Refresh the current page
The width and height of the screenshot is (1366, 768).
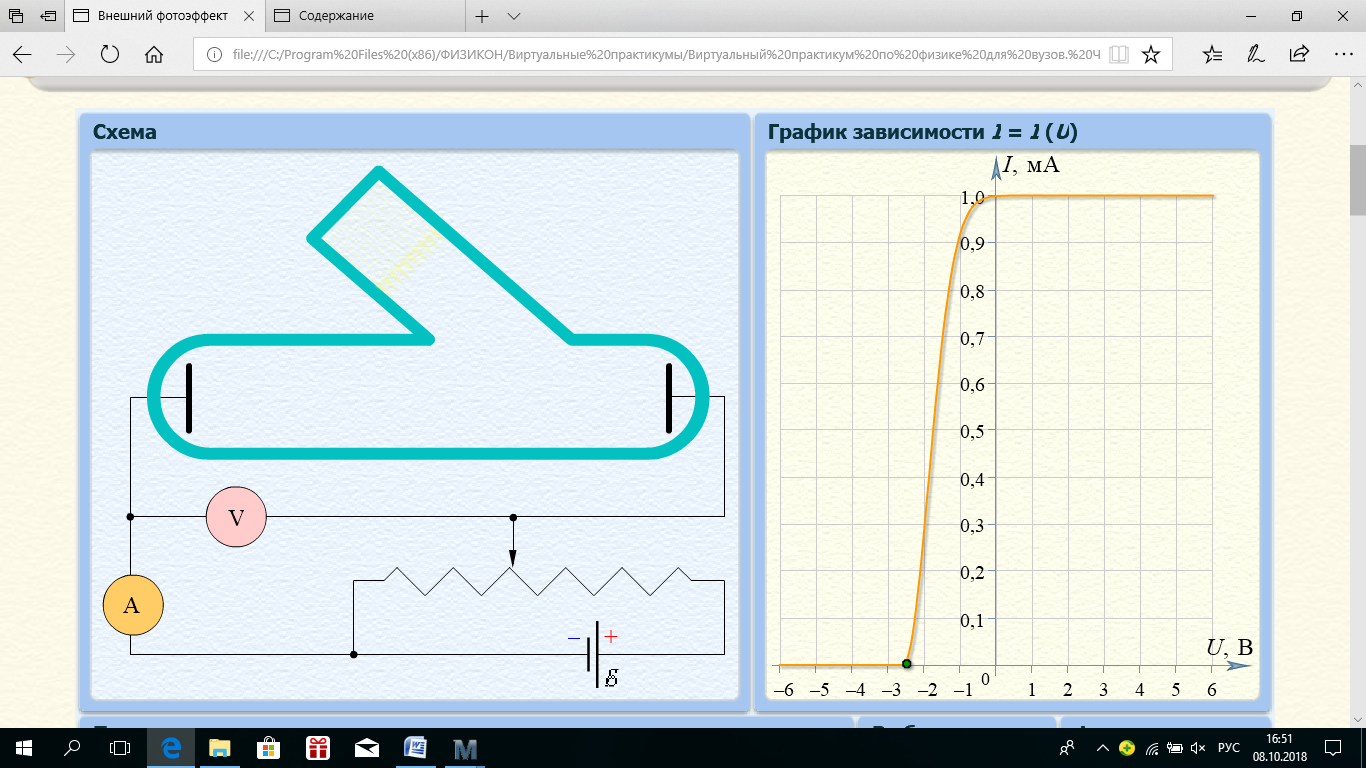(x=110, y=54)
